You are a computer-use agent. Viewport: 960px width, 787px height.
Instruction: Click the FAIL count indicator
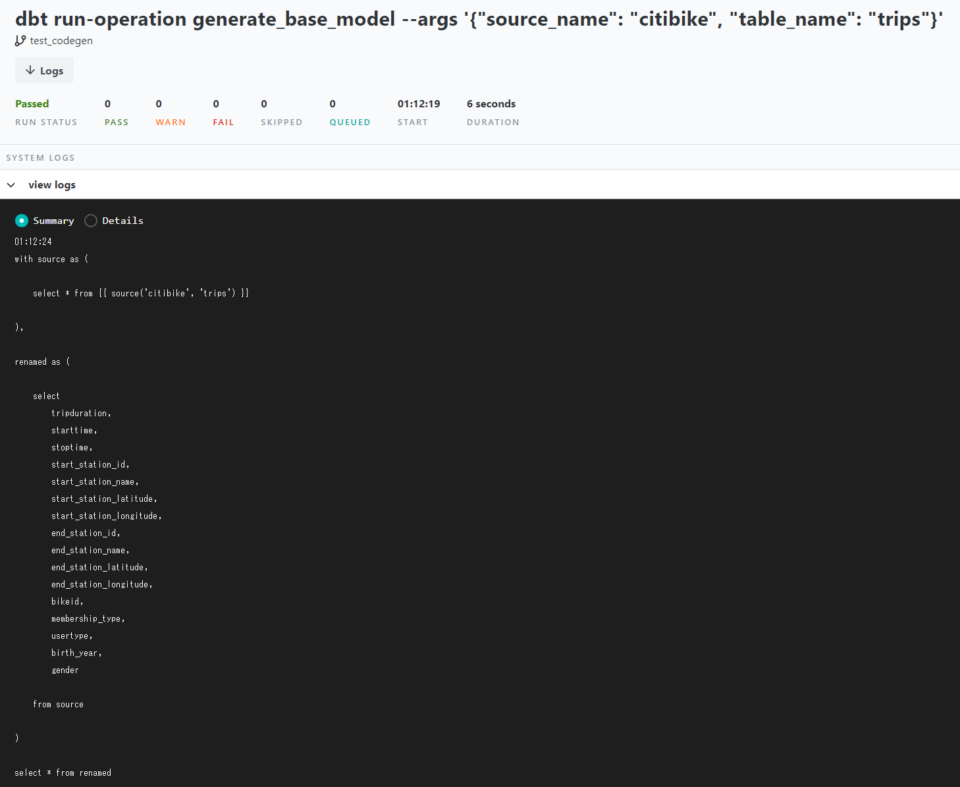click(223, 112)
